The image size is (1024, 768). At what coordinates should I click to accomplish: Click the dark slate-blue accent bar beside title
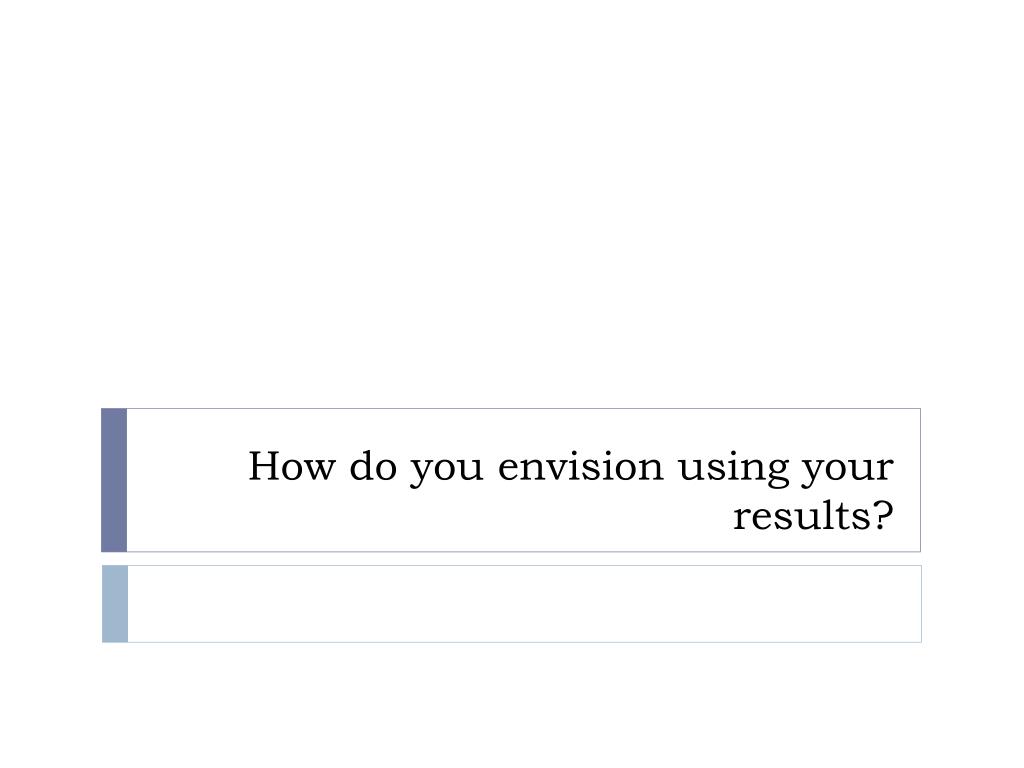coord(114,480)
